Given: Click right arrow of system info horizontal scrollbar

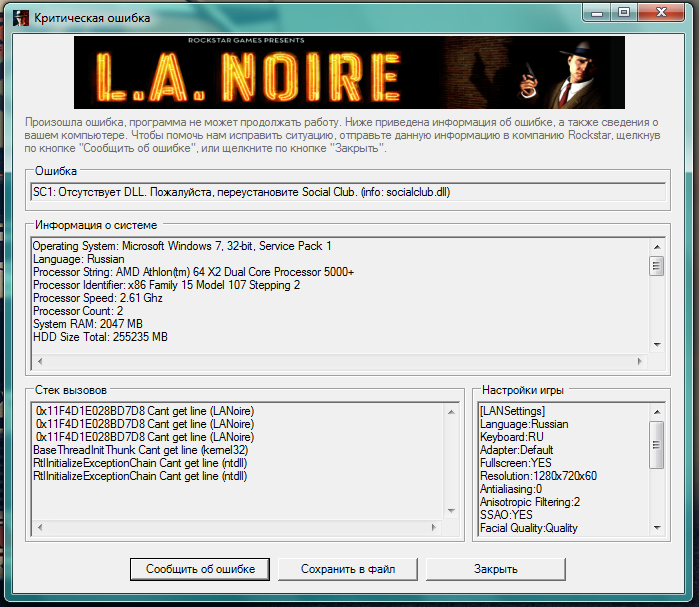Looking at the screenshot, I should [x=640, y=361].
